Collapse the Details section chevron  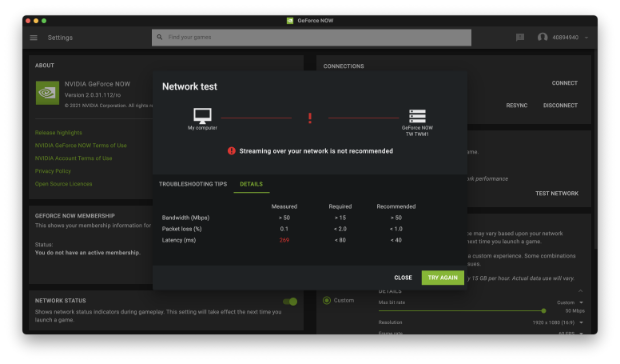[580, 291]
